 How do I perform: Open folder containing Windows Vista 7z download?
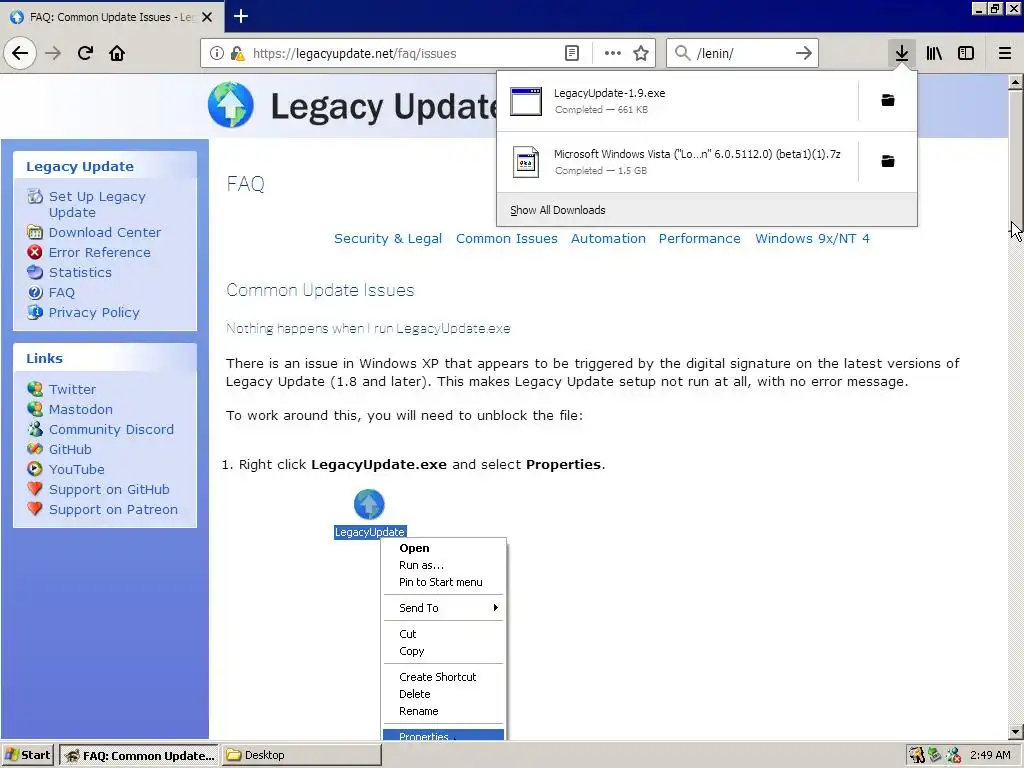pos(888,161)
